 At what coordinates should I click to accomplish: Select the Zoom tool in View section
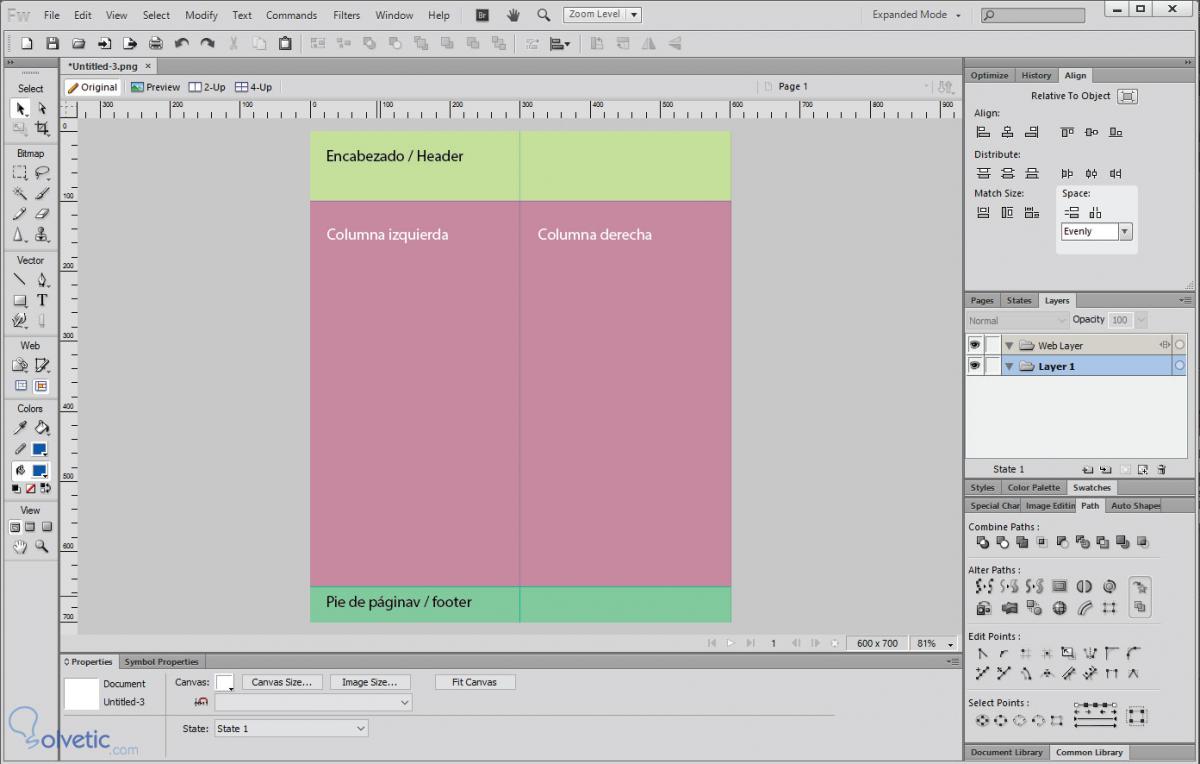(42, 547)
